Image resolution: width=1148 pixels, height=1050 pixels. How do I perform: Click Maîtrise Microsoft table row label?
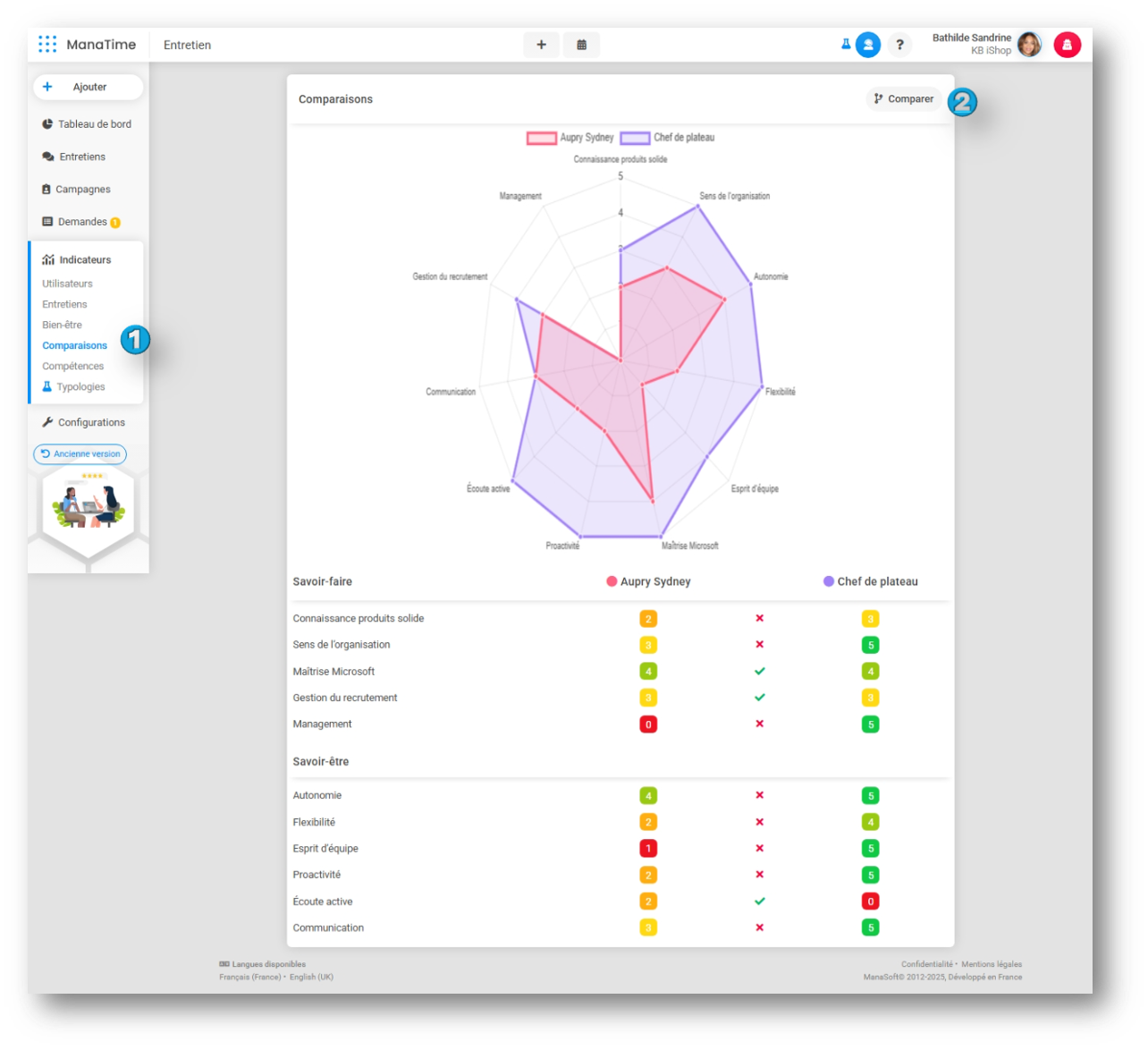click(333, 672)
